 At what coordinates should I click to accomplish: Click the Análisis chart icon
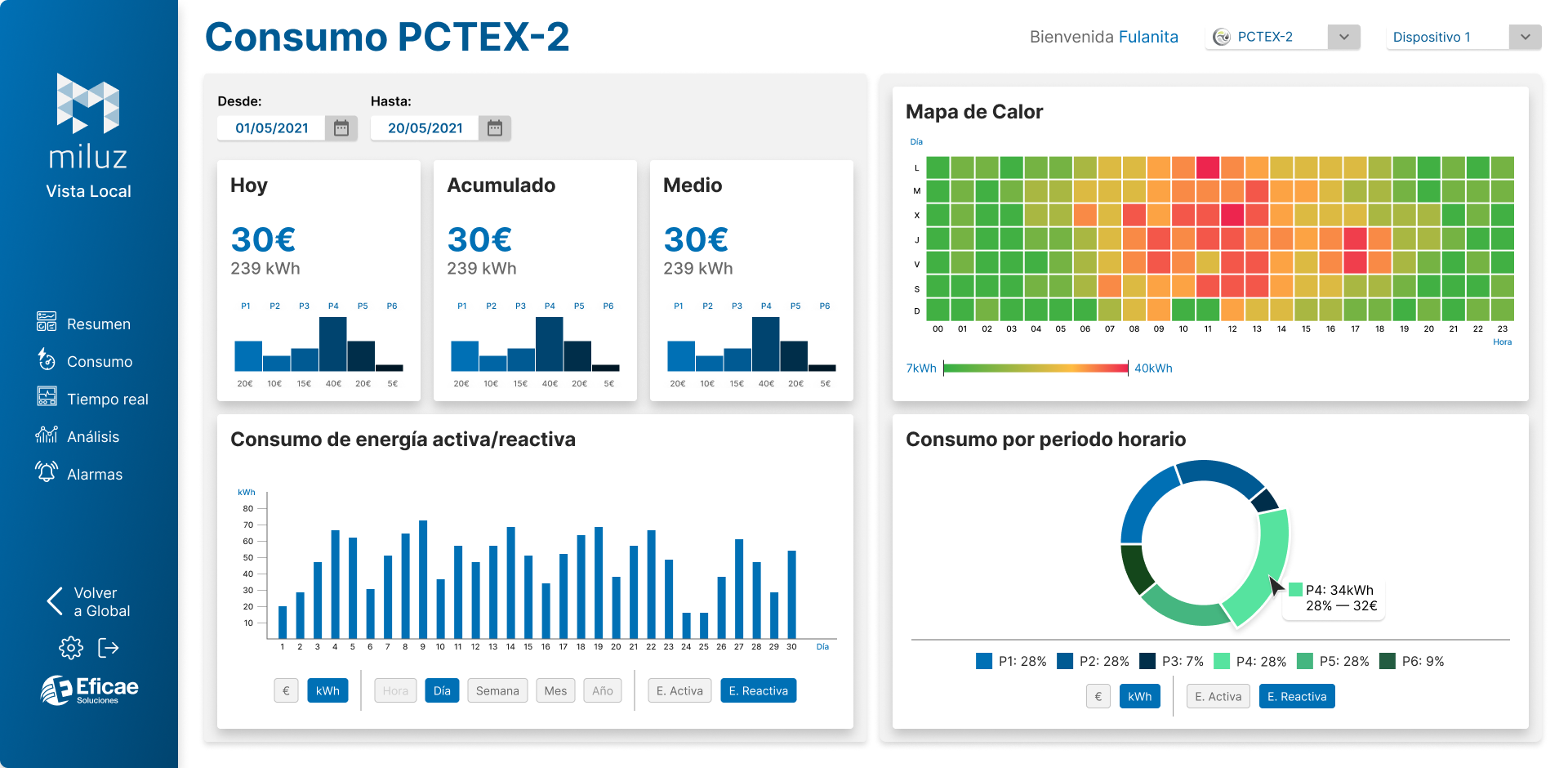(x=47, y=435)
